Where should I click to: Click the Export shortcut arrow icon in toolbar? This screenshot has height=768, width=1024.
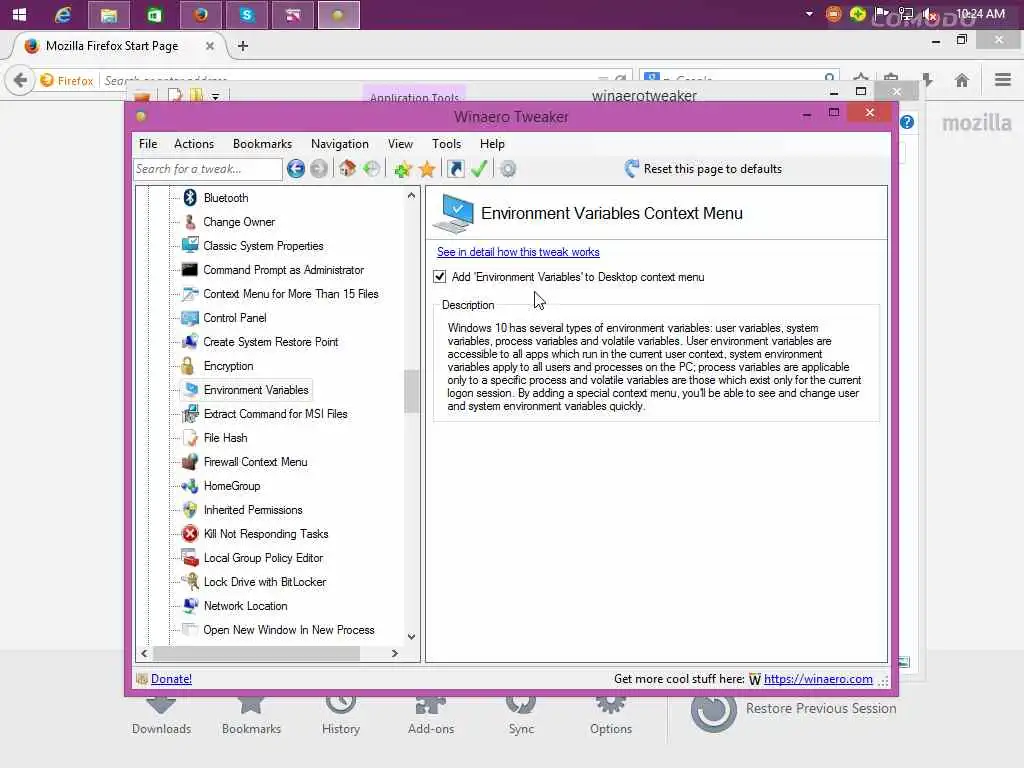point(455,169)
